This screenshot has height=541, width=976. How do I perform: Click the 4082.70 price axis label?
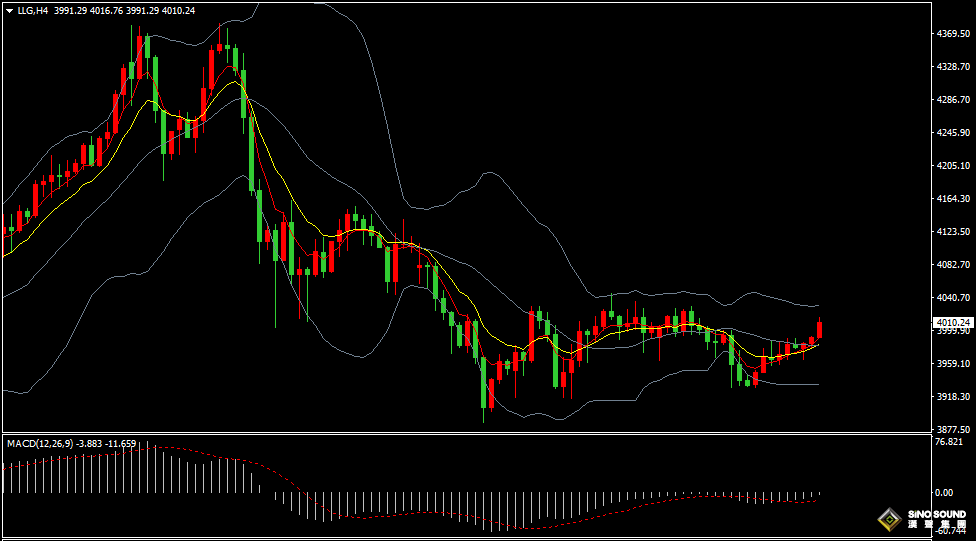click(951, 265)
